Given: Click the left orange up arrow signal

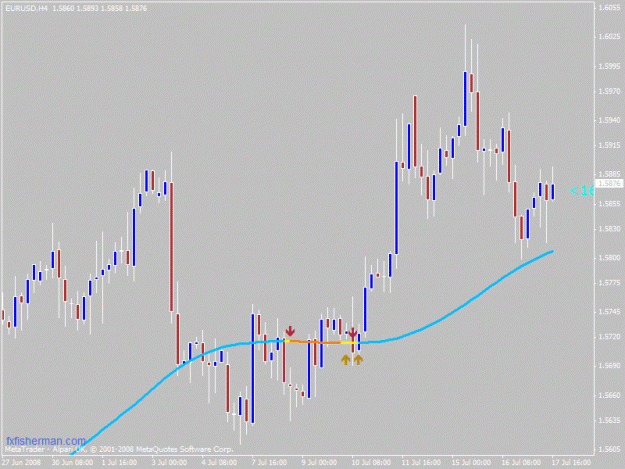Looking at the screenshot, I should tap(346, 360).
